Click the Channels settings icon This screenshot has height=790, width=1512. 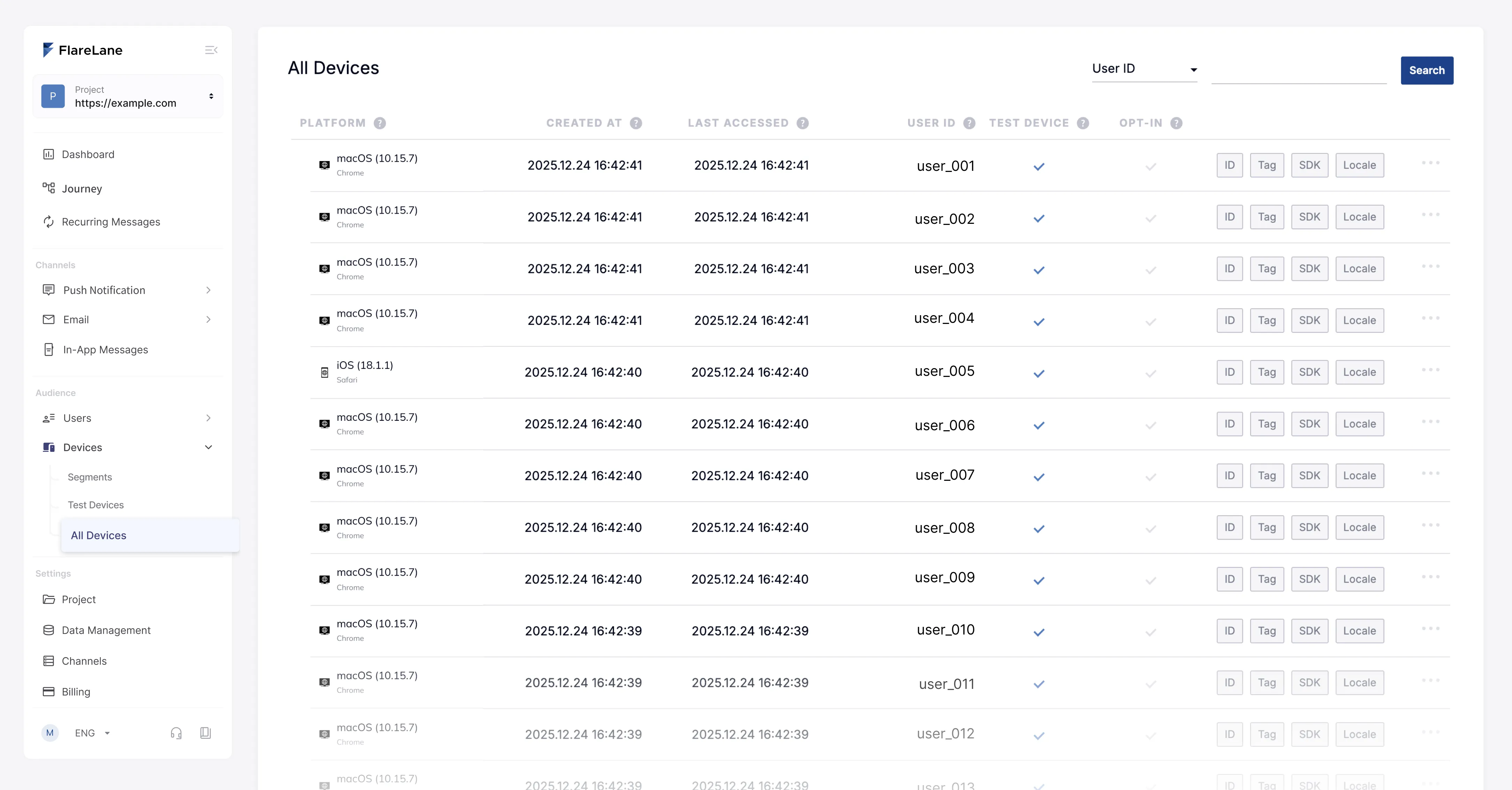[x=49, y=661]
